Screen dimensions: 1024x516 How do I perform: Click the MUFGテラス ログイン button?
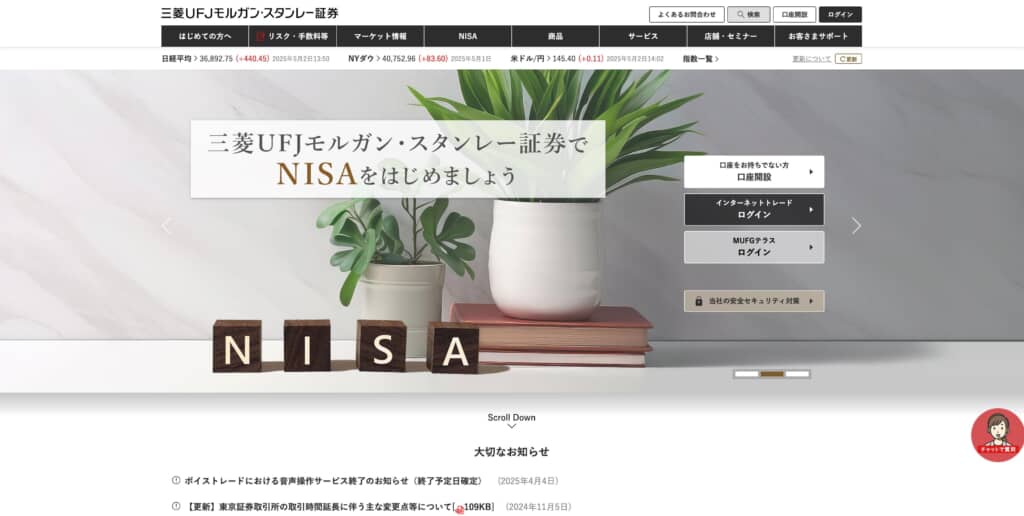[754, 247]
